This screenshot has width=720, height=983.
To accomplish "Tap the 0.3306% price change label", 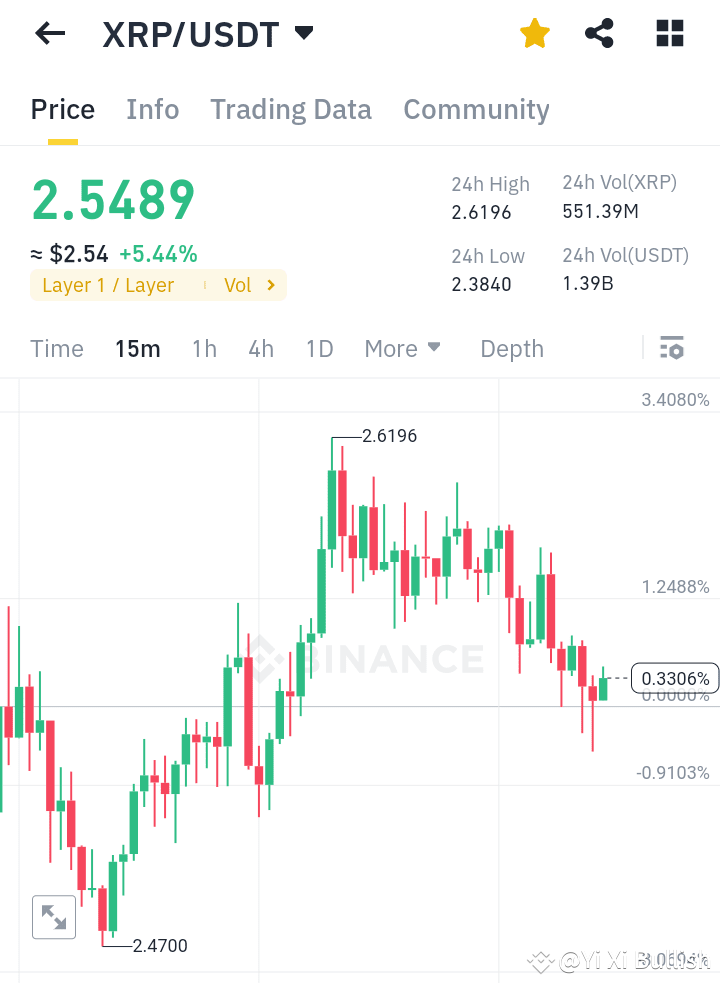I will click(x=676, y=677).
